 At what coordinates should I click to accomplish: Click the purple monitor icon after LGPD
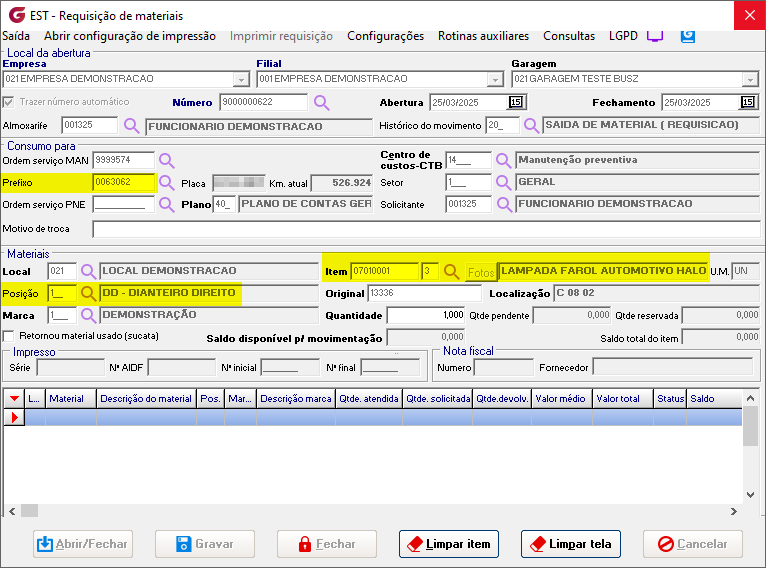coord(655,36)
